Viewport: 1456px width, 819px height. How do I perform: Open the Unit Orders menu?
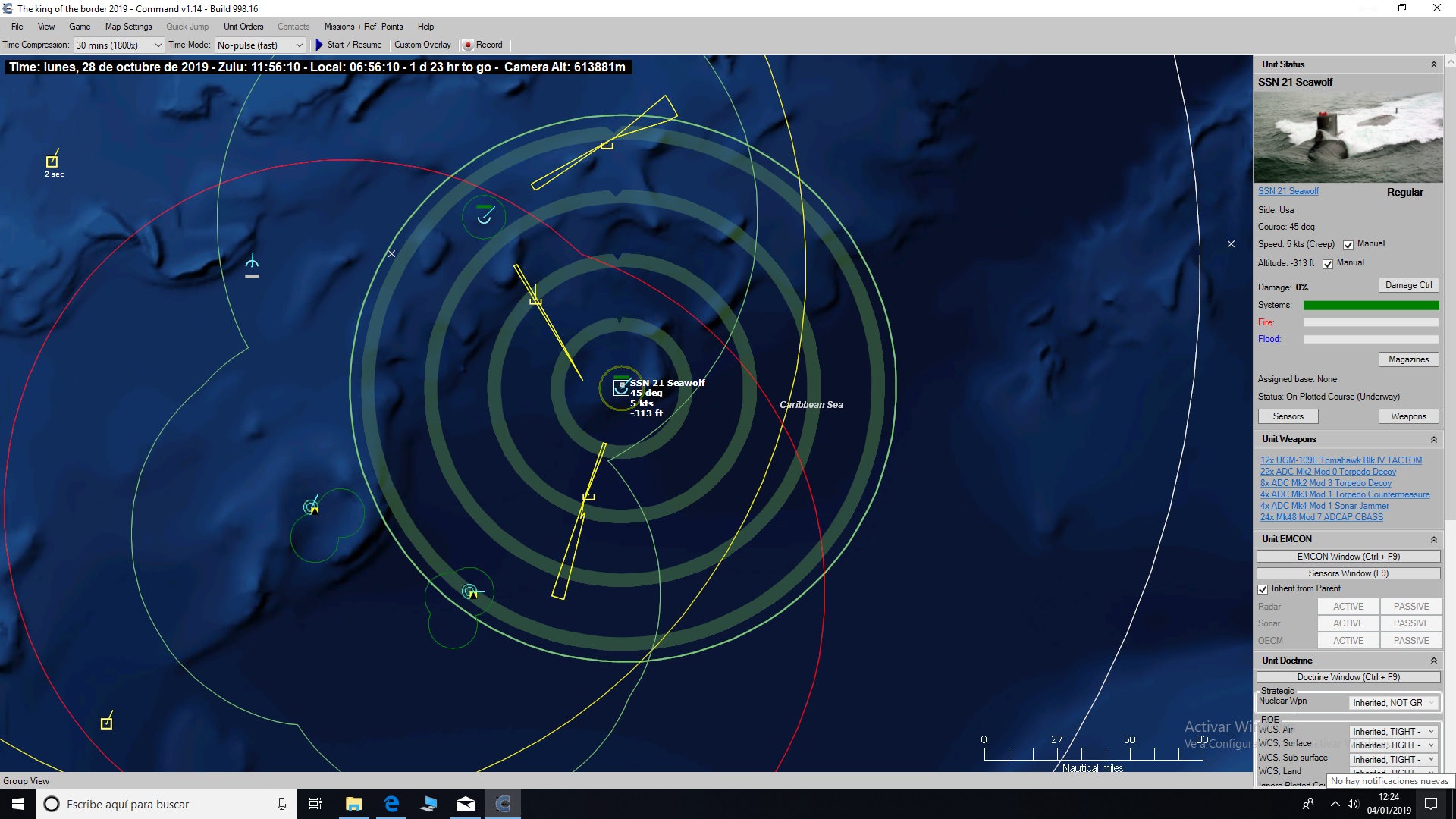click(x=243, y=26)
